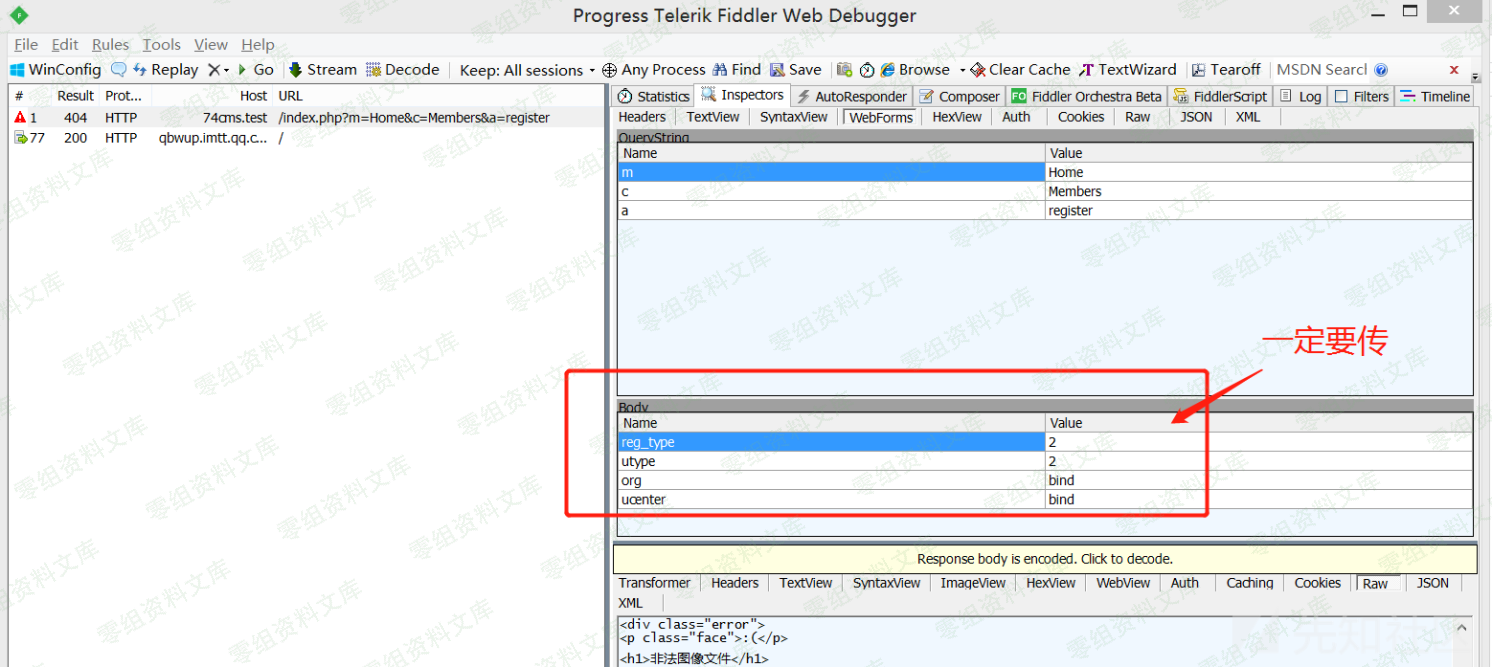
Task: Switch to the AutoResponder tab
Action: (x=852, y=97)
